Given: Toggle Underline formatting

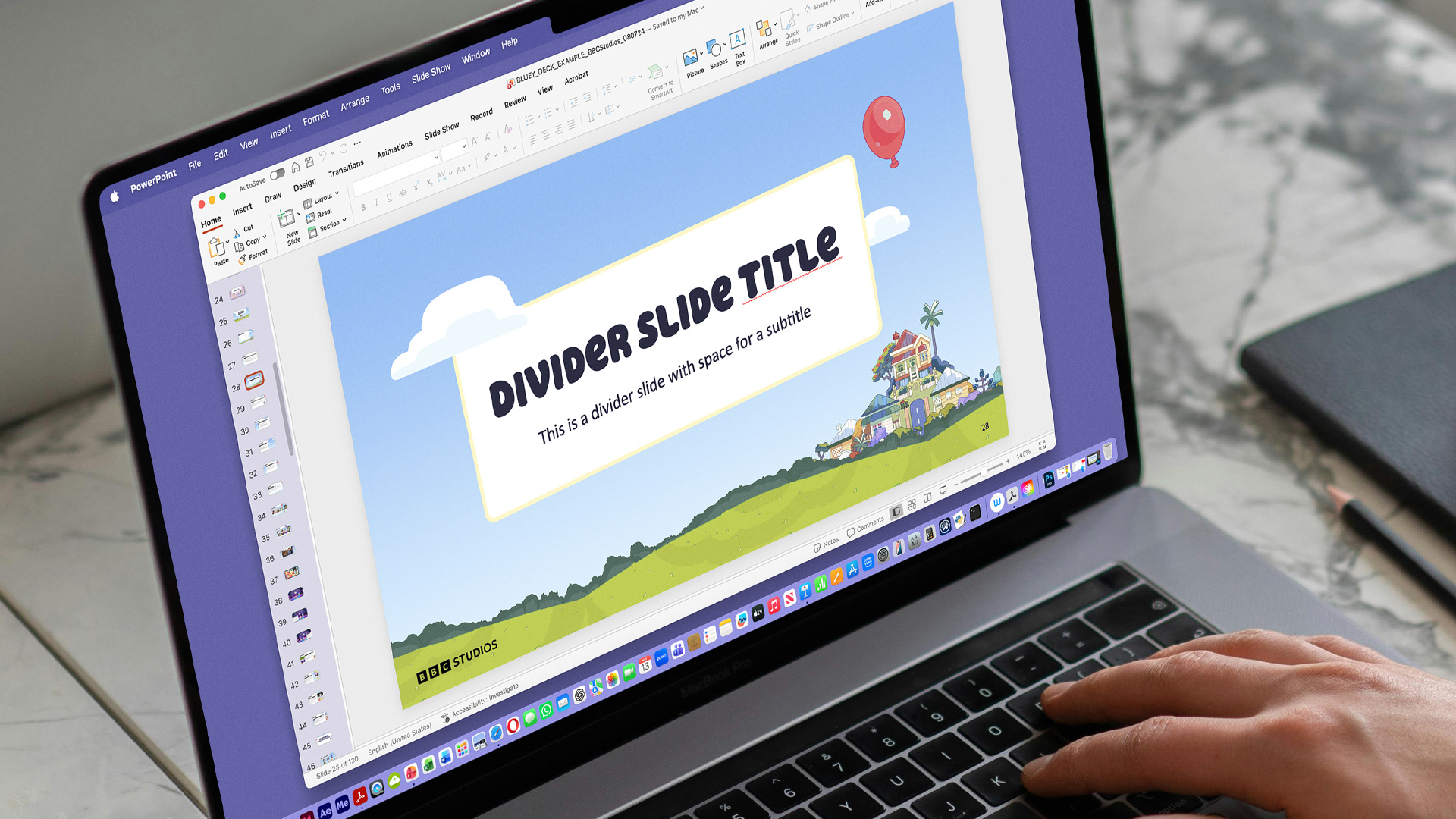Looking at the screenshot, I should coord(389,197).
